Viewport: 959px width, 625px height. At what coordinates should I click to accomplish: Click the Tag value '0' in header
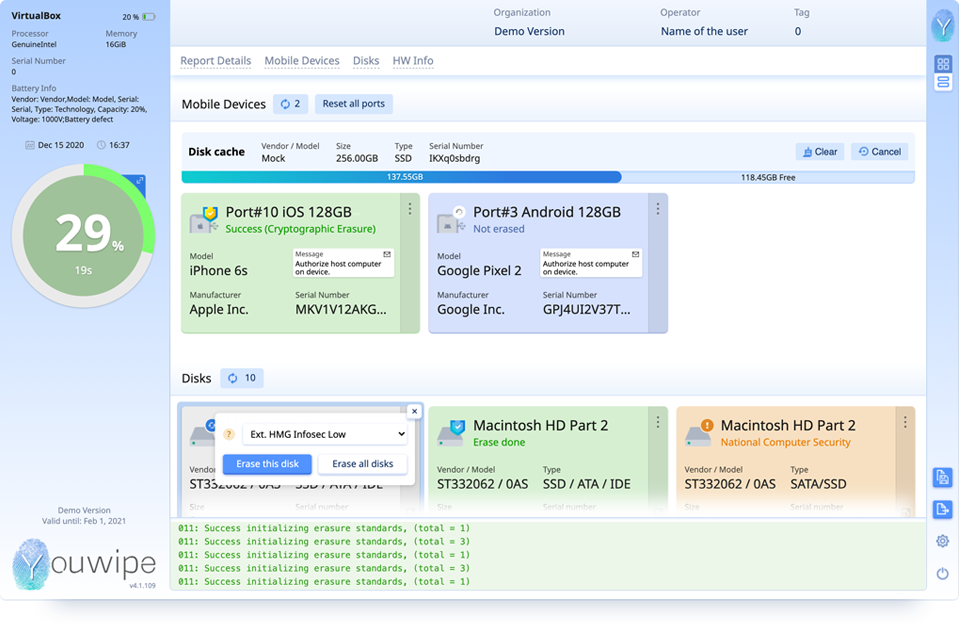(x=798, y=31)
